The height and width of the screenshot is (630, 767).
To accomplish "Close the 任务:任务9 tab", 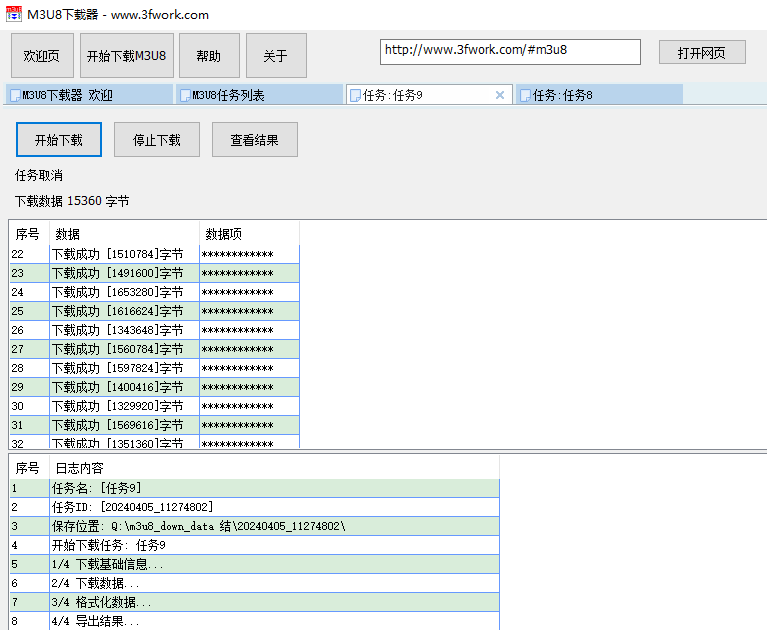I will coord(500,95).
